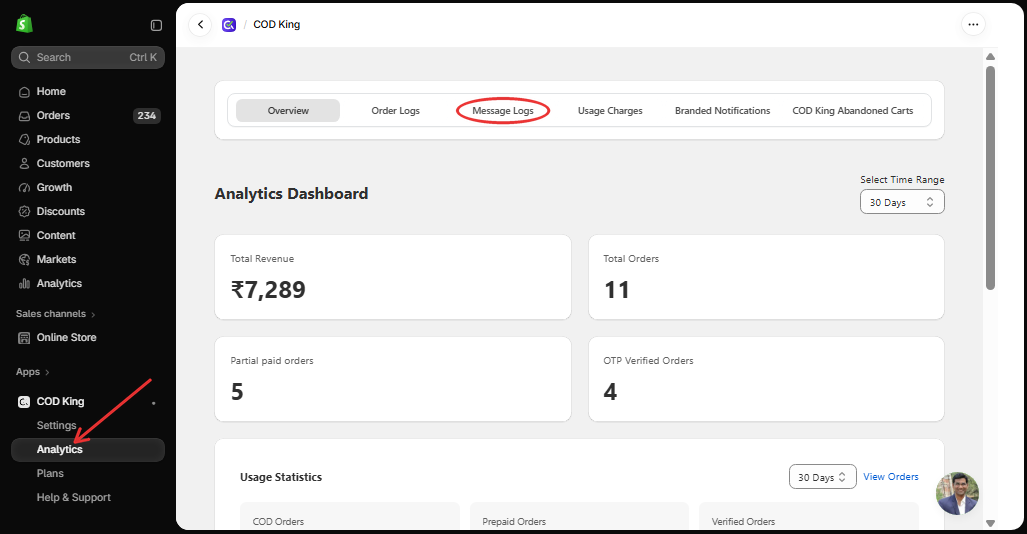Screen dimensions: 1027x534
Task: Click the OTP Verified Orders value 4
Action: click(x=610, y=392)
